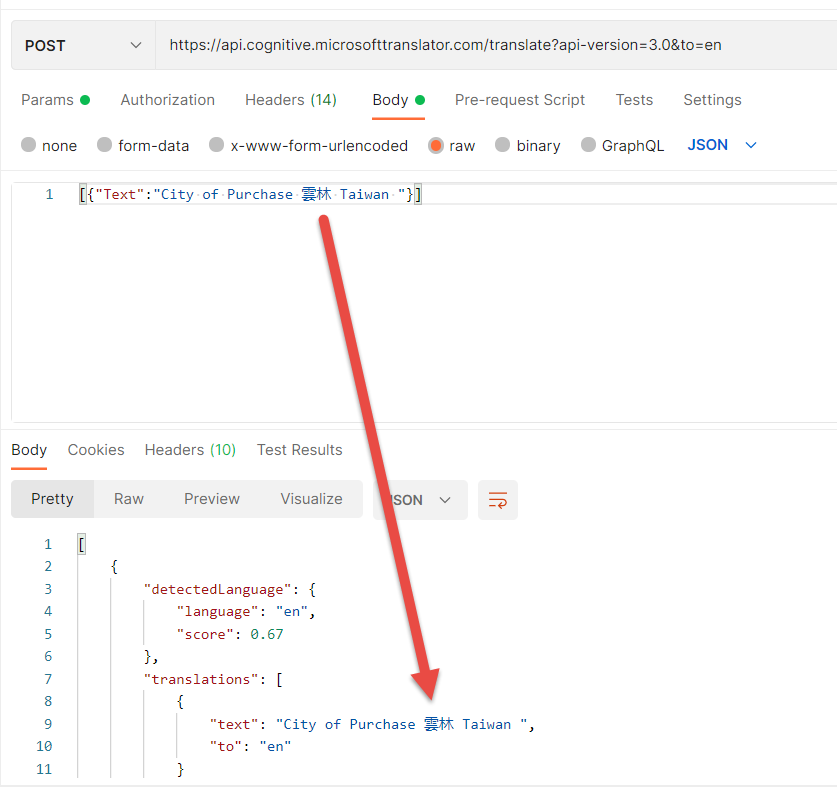Open request Headers (14) tab
Screen dimensions: 837x793
click(x=291, y=100)
